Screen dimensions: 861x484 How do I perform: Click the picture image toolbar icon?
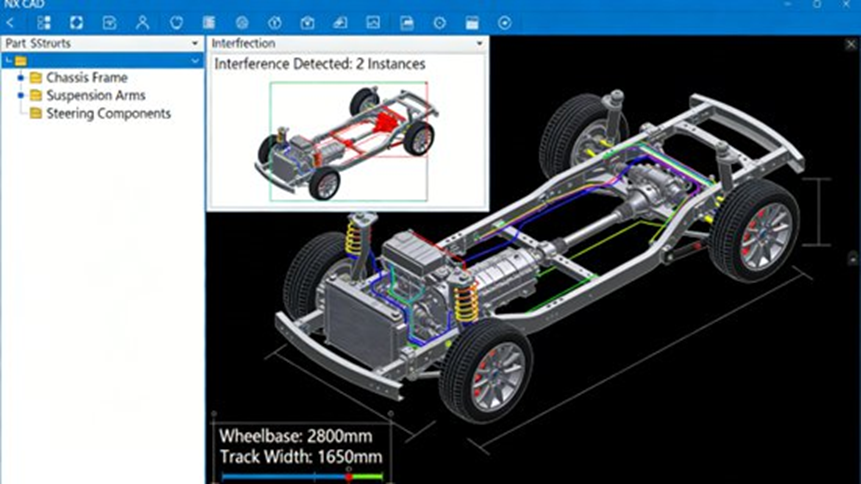tap(373, 22)
